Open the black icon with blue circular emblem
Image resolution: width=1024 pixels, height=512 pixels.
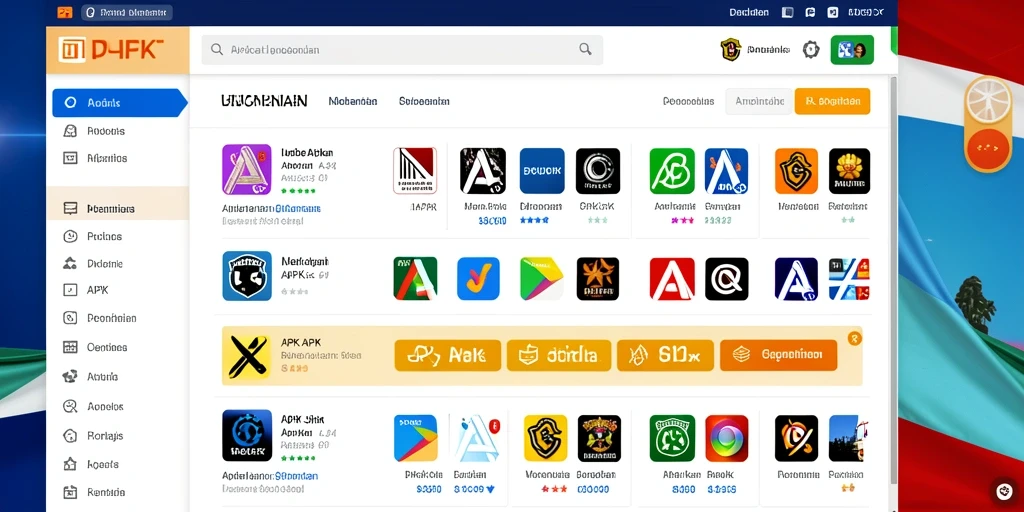tap(247, 435)
